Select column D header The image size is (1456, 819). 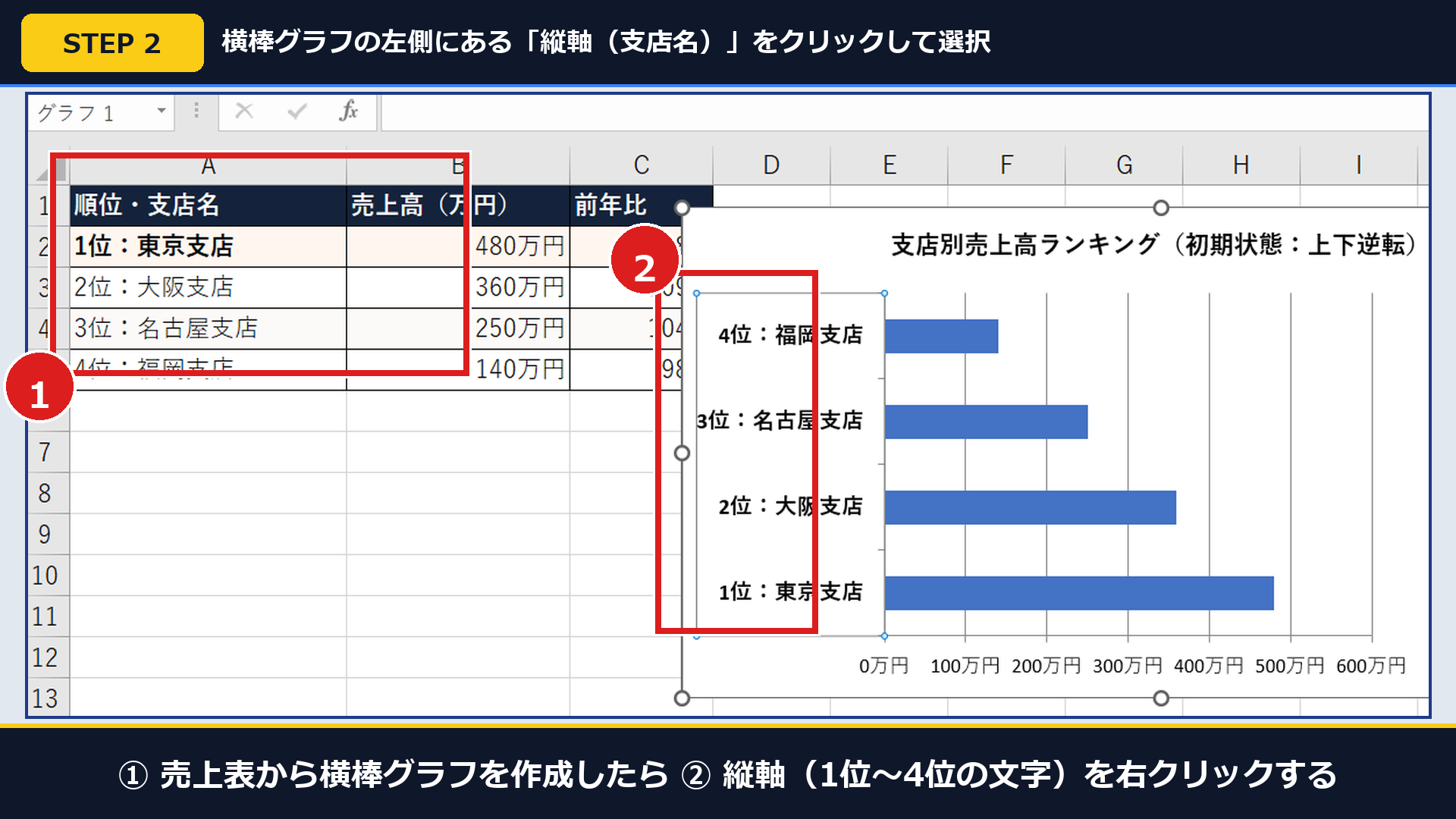coord(771,165)
